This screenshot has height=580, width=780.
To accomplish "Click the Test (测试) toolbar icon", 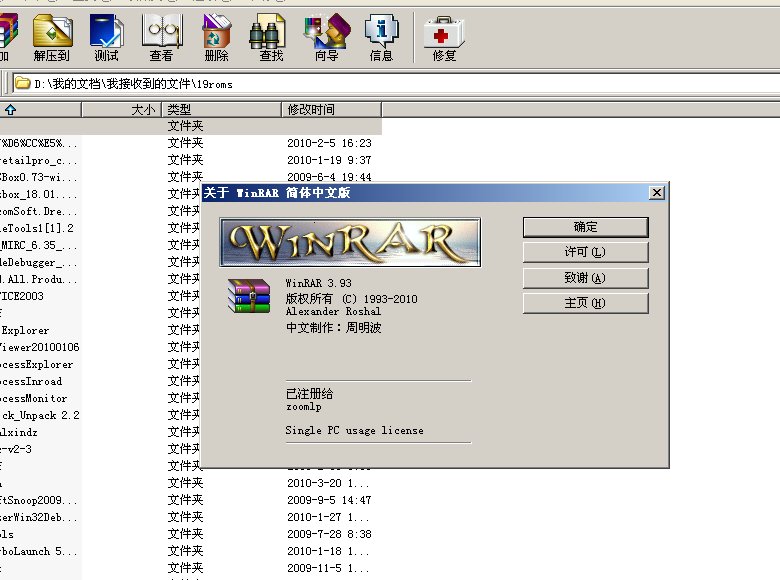I will click(106, 37).
